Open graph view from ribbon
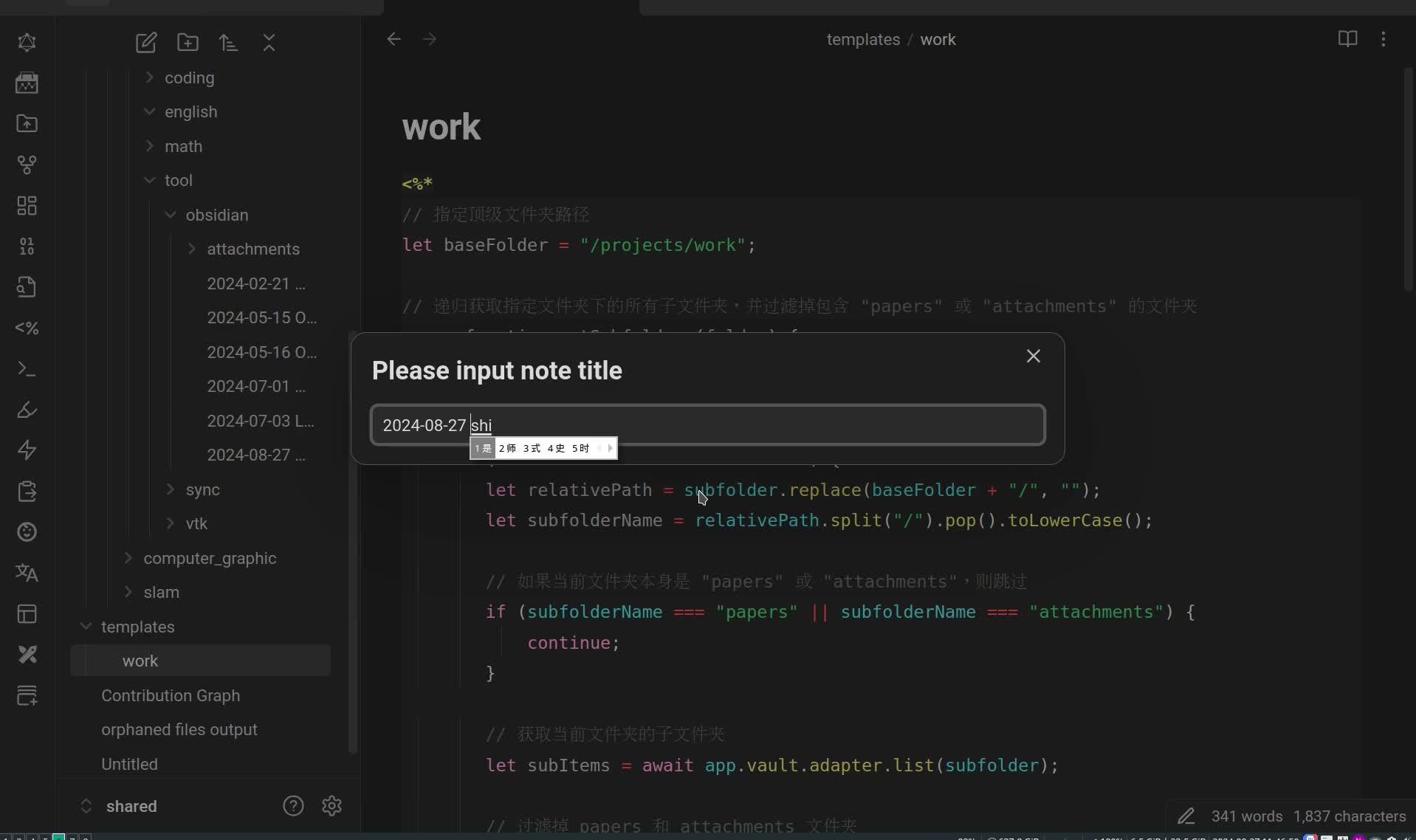 click(x=27, y=164)
